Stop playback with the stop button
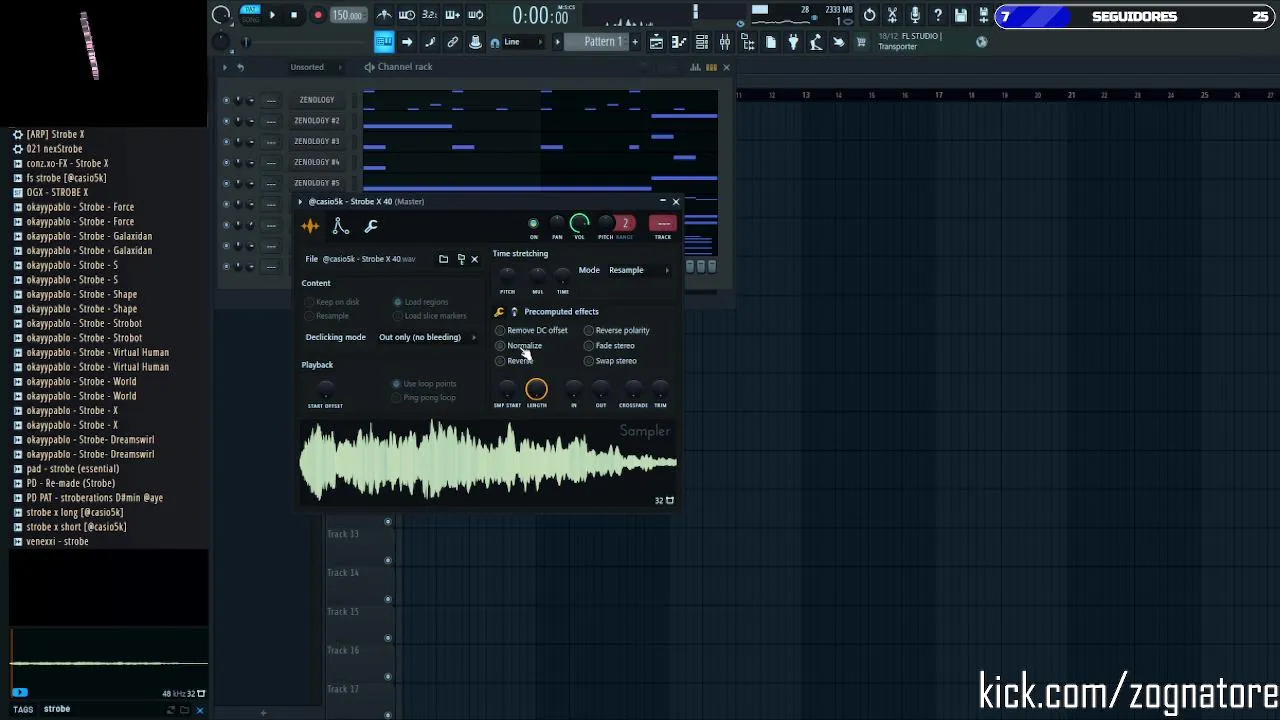The height and width of the screenshot is (720, 1280). pyautogui.click(x=294, y=15)
